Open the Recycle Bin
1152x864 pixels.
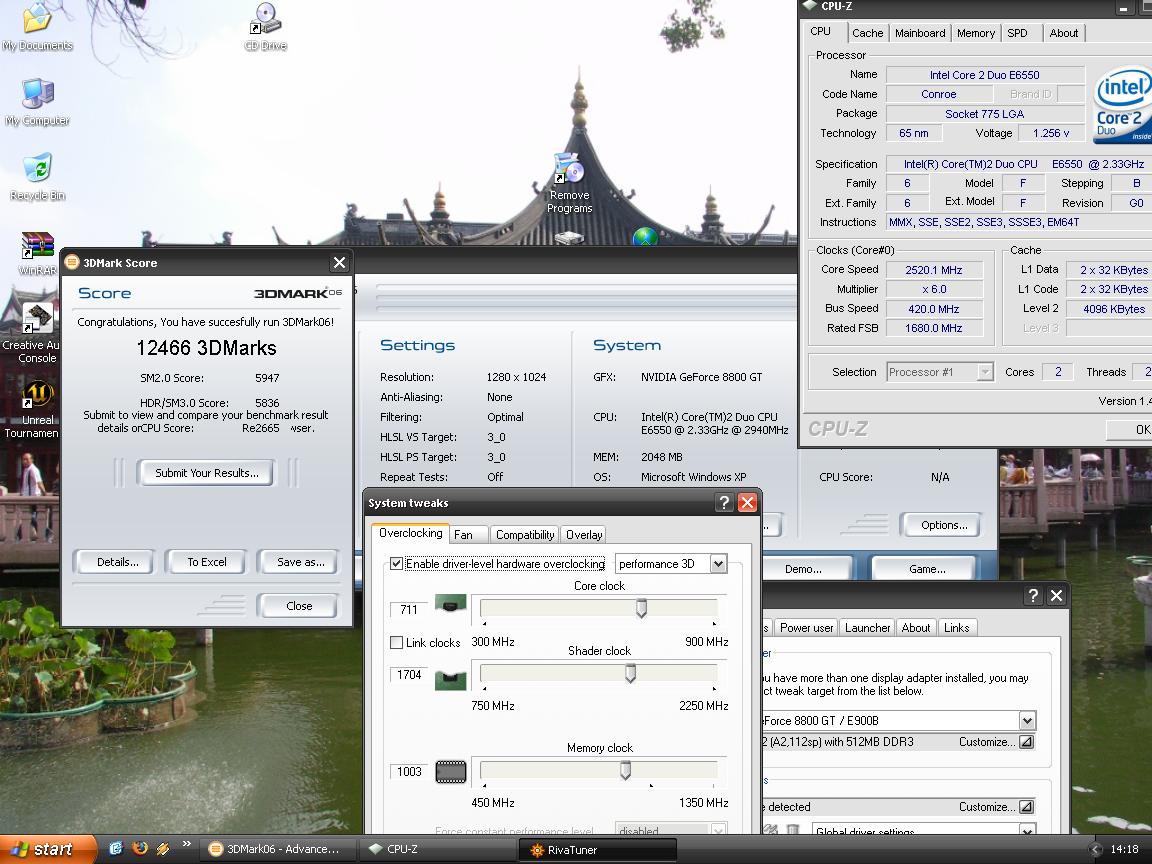[x=37, y=176]
